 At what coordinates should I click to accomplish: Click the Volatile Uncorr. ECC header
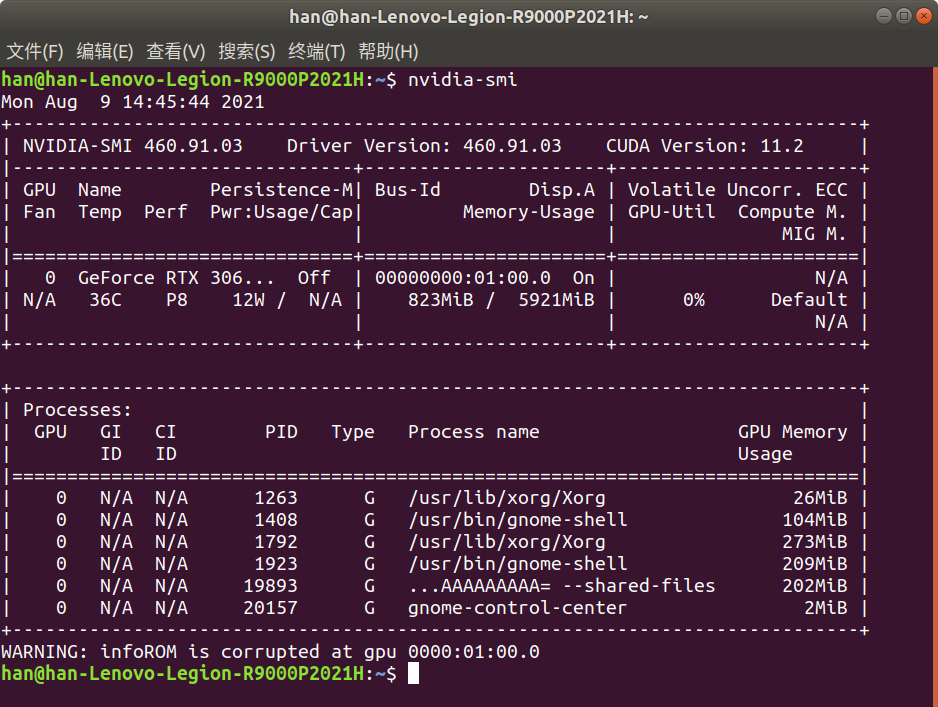[x=738, y=190]
